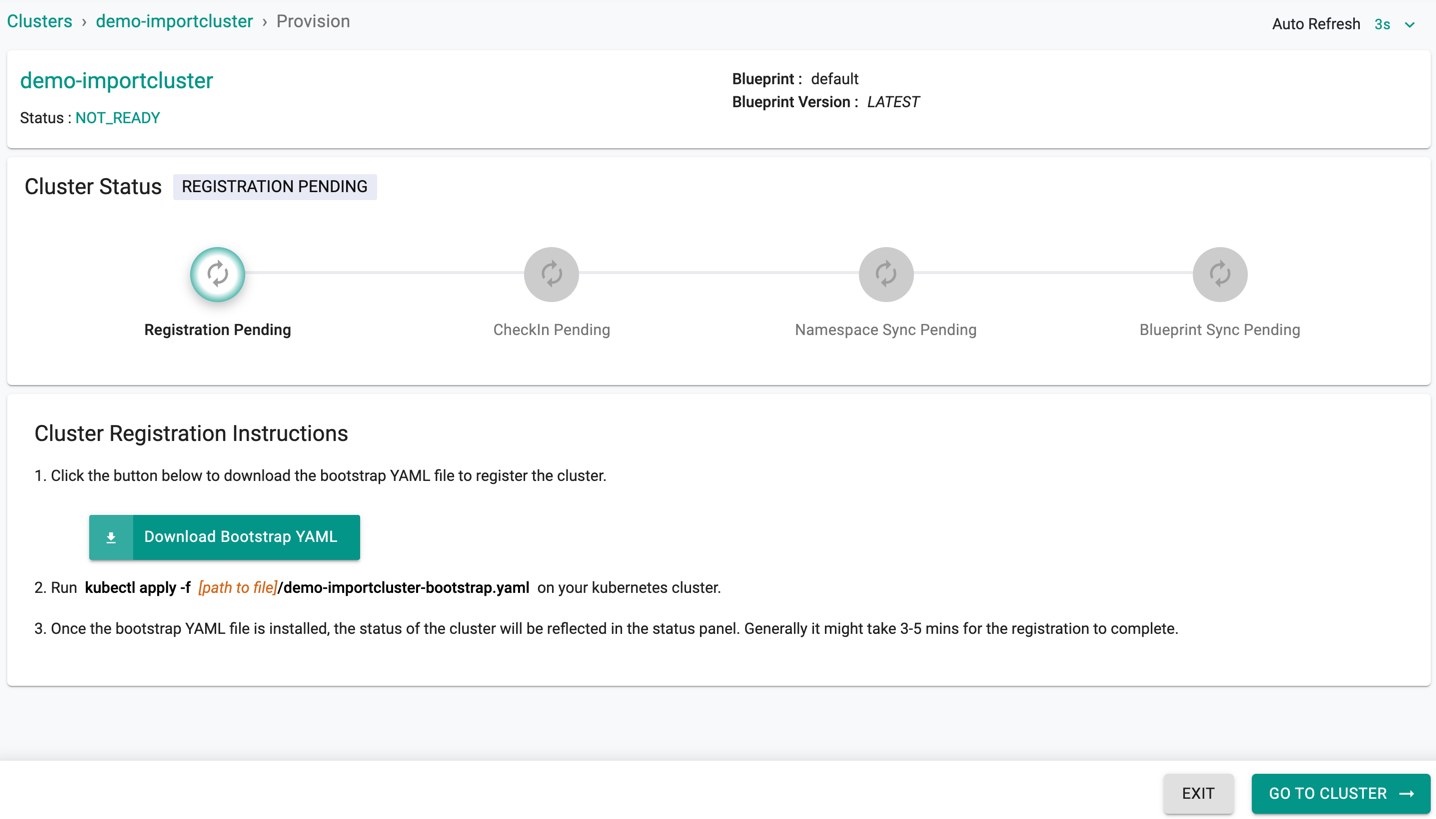This screenshot has width=1436, height=819.
Task: Click the REGISTRATION PENDING status badge
Action: click(x=275, y=187)
